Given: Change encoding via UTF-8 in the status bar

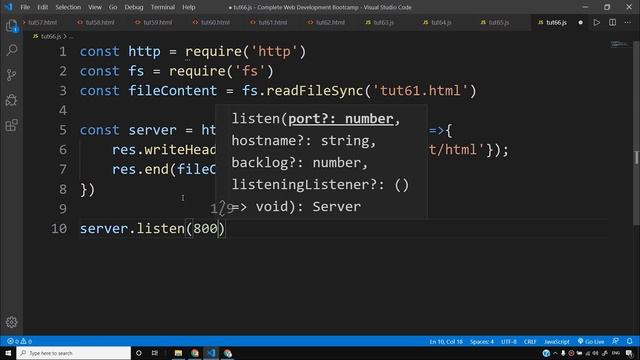Looking at the screenshot, I should 509,341.
